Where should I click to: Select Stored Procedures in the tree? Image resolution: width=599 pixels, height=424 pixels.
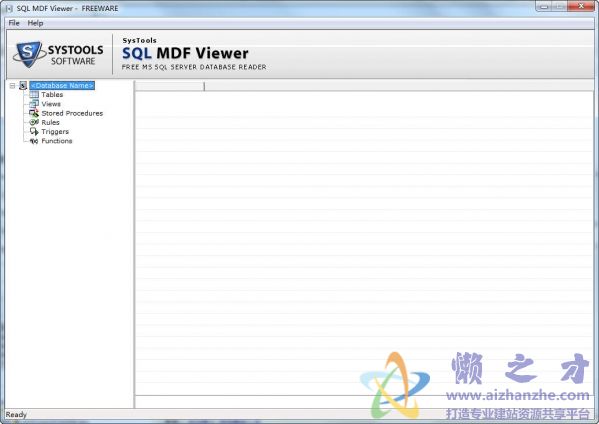tap(72, 113)
